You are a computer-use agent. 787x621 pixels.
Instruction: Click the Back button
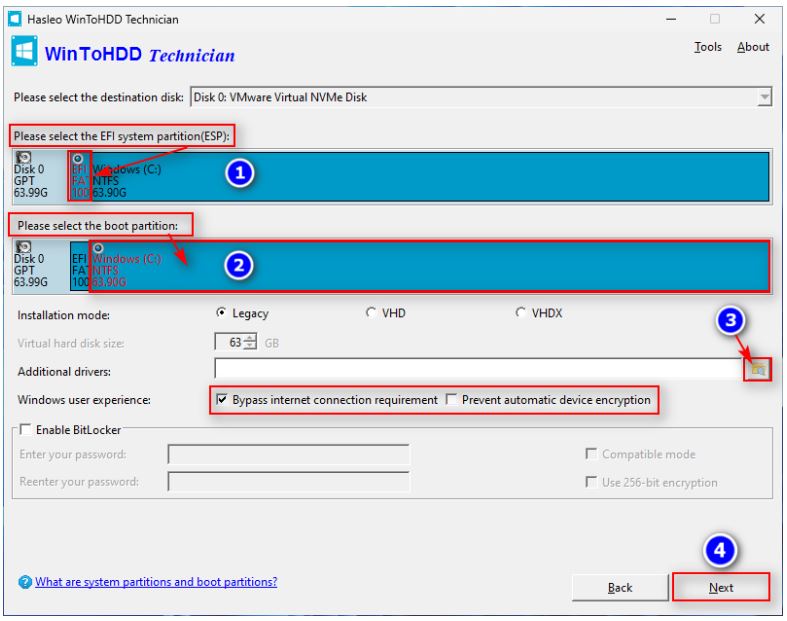(620, 587)
